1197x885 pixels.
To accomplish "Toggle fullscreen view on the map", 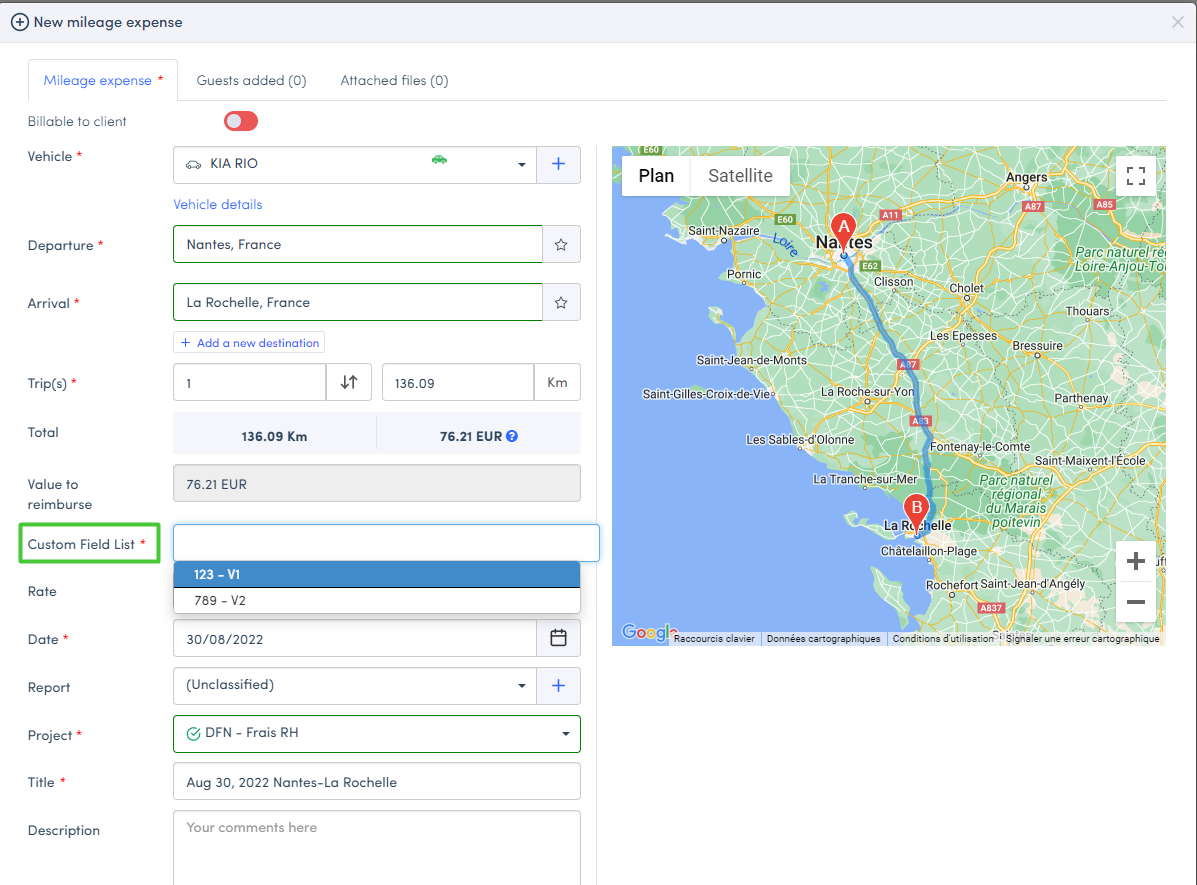I will click(x=1135, y=176).
